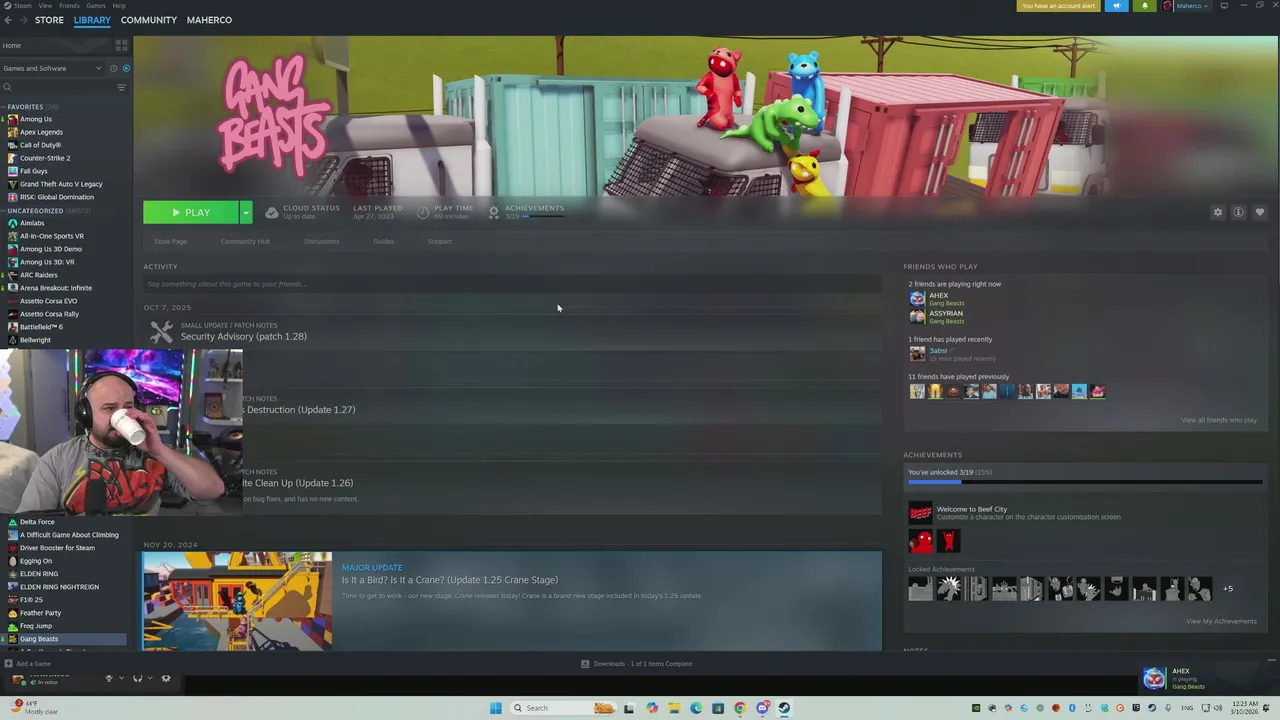The height and width of the screenshot is (720, 1280).
Task: Open the Crane Stage update thumbnail
Action: [237, 601]
